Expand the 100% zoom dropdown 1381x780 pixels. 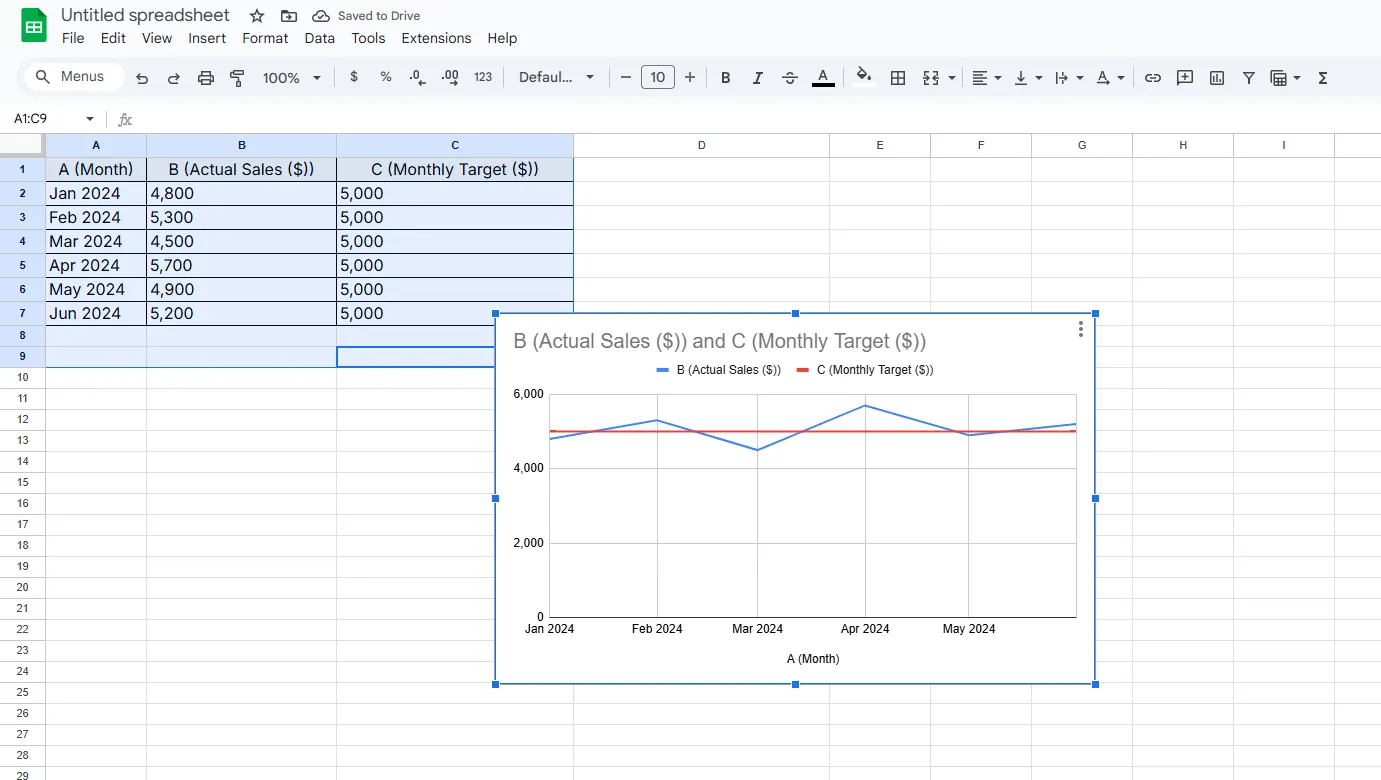(291, 78)
